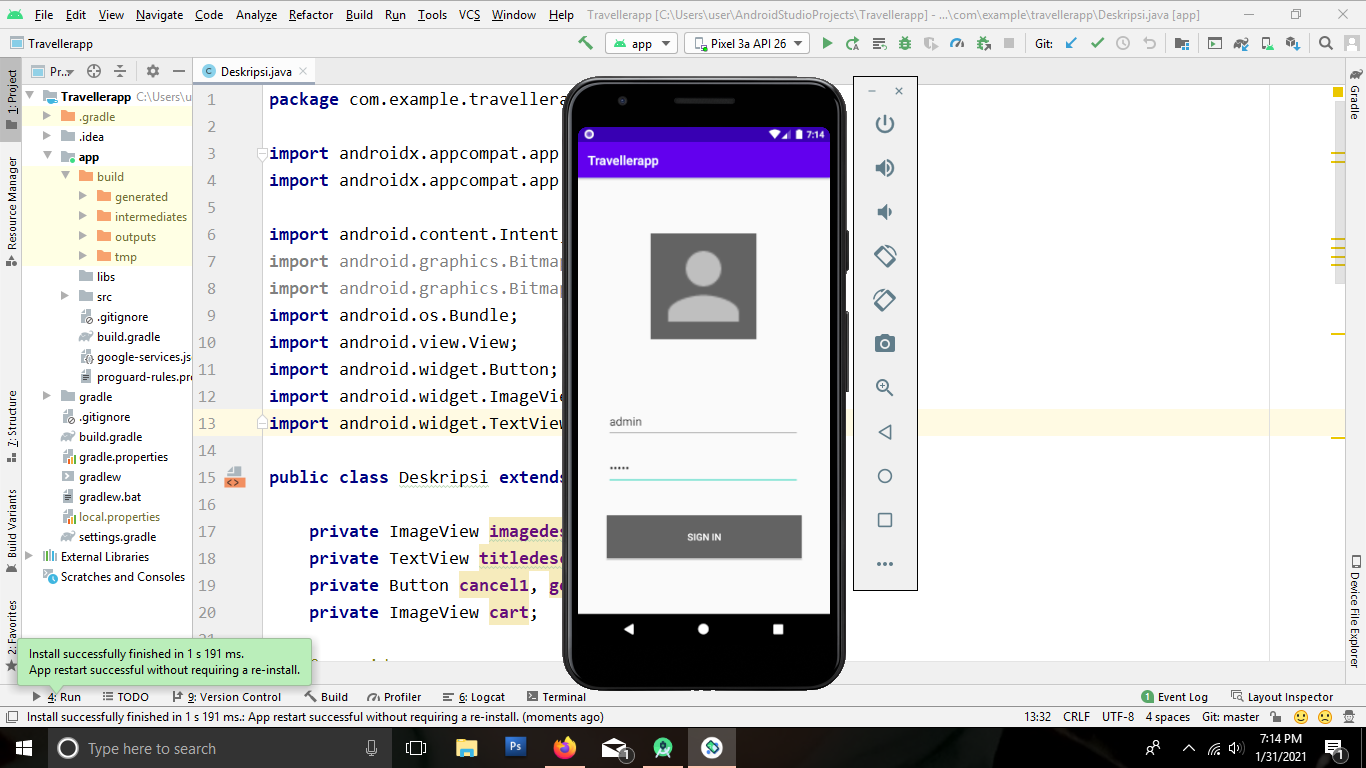Viewport: 1366px width, 768px height.
Task: Open the VCS menu
Action: click(470, 15)
